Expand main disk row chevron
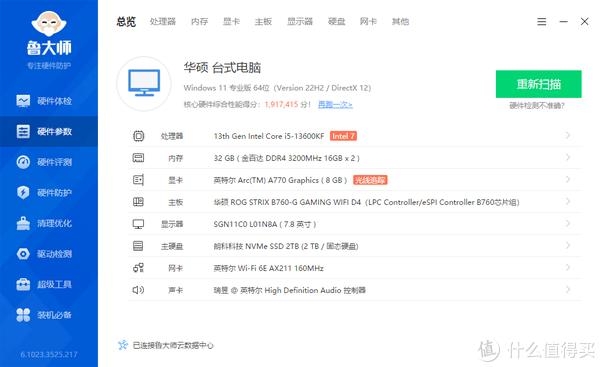This screenshot has height=367, width=600. (568, 245)
